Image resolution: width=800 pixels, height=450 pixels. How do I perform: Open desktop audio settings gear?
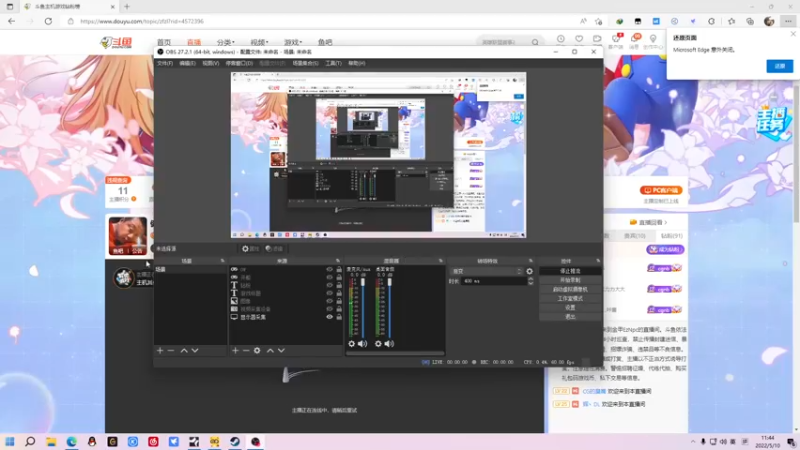[x=378, y=344]
